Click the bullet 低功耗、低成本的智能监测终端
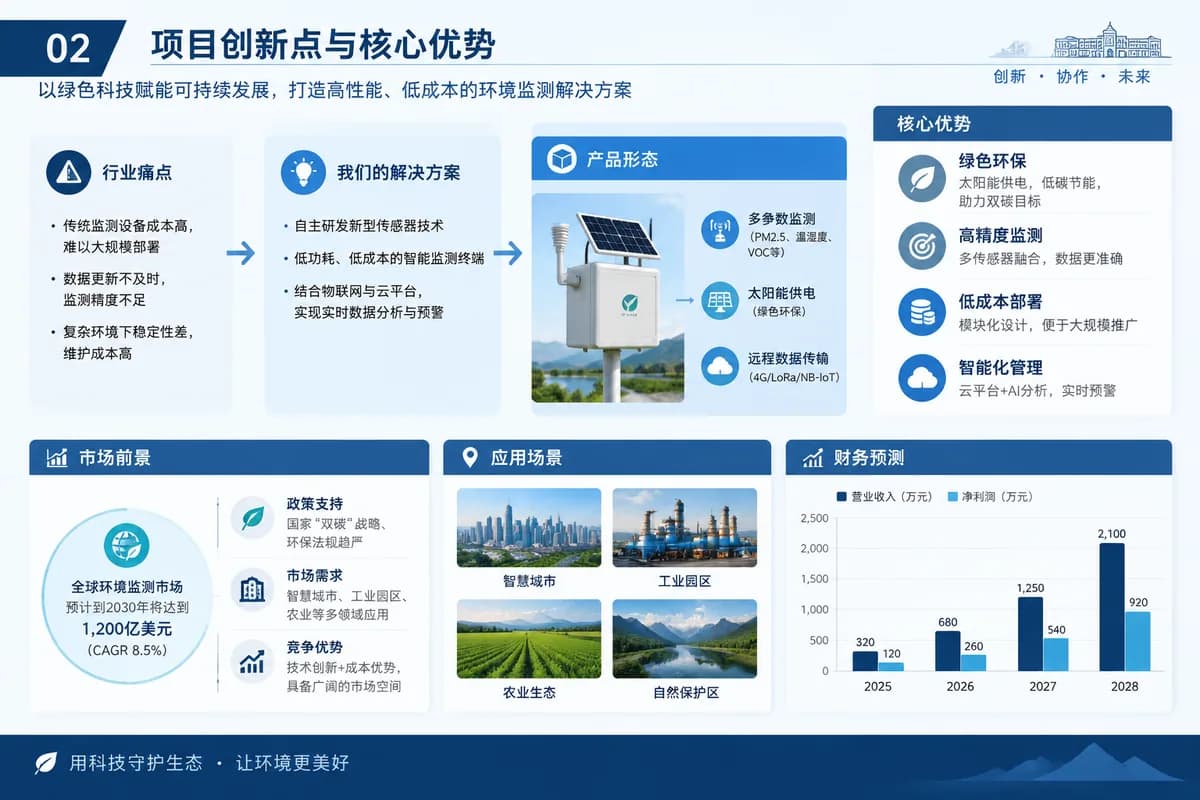1200x800 pixels. 389,258
